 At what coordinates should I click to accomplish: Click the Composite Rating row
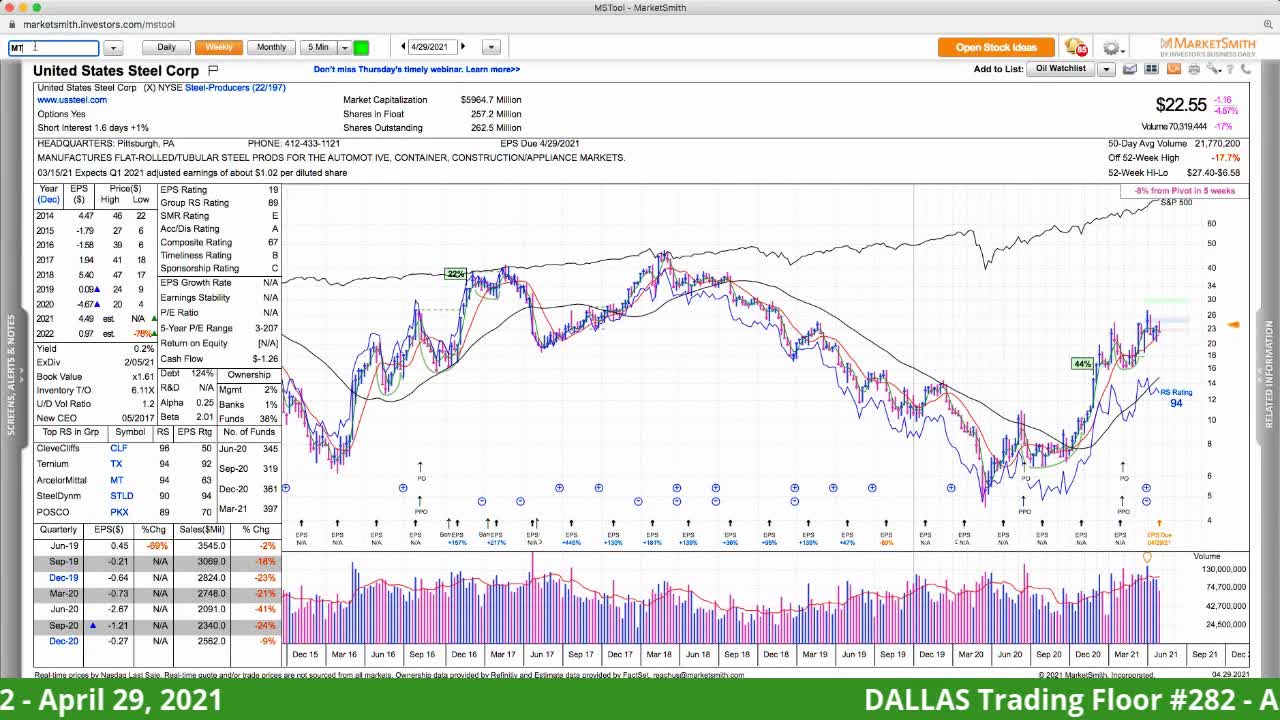point(219,242)
